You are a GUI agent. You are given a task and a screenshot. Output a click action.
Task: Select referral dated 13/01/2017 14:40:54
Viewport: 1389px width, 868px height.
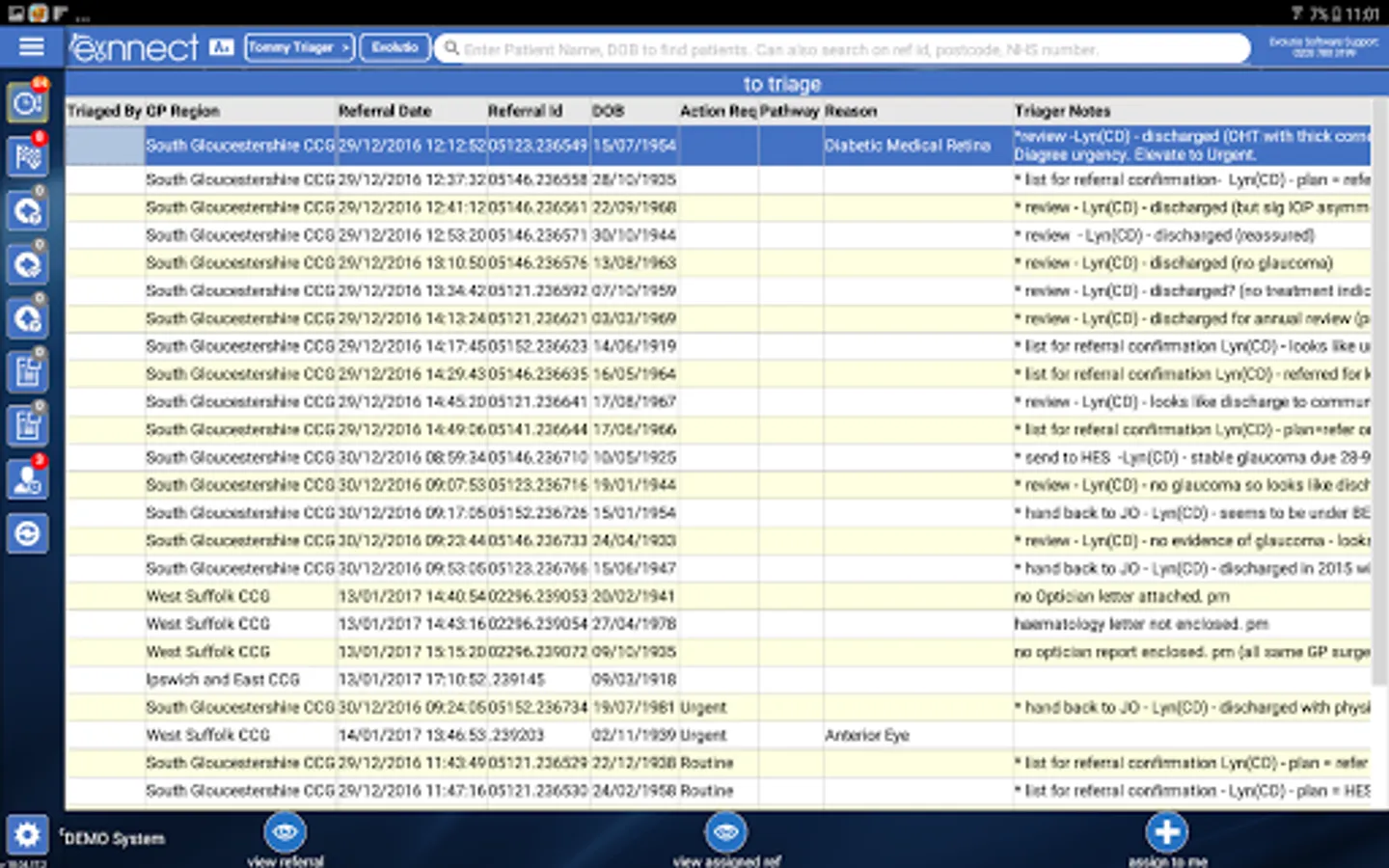click(x=412, y=597)
